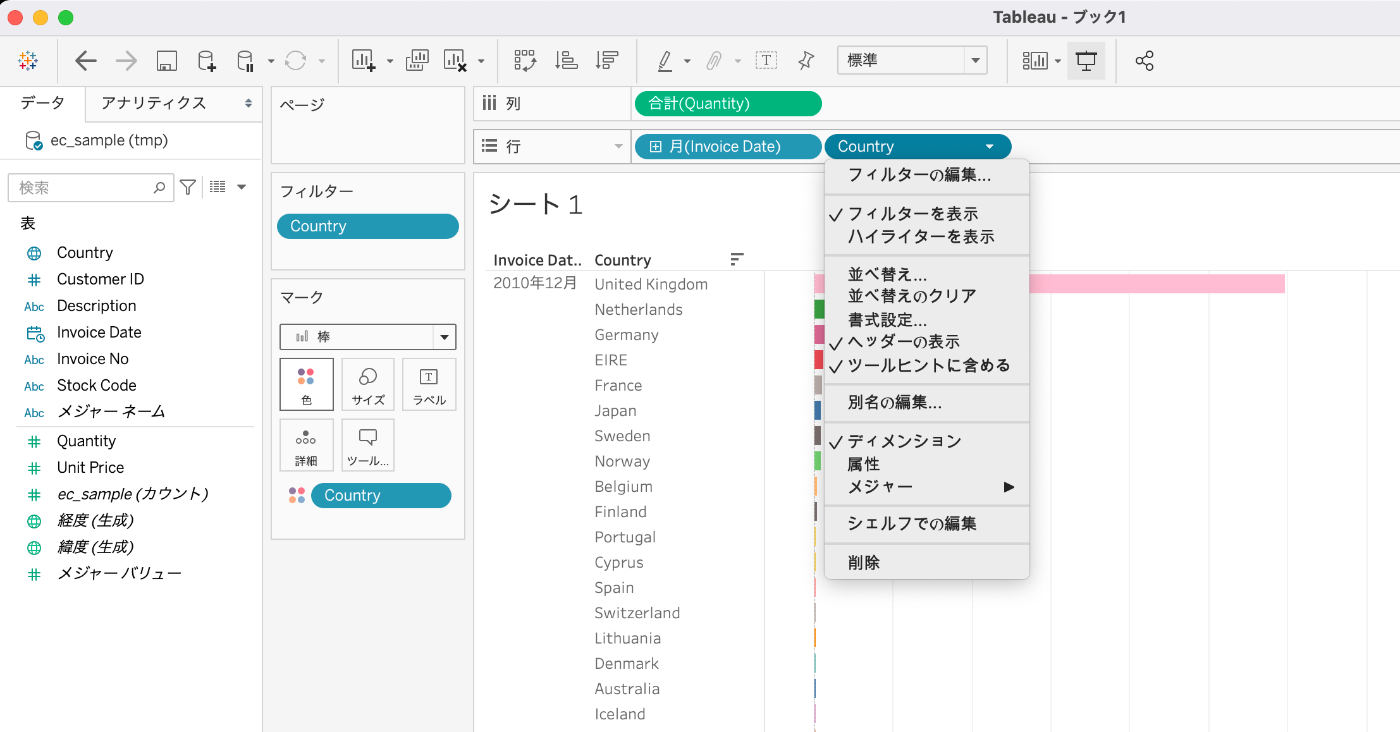Viewport: 1400px width, 732px height.
Task: Click the Country pill in the Filters shelf
Action: (x=368, y=226)
